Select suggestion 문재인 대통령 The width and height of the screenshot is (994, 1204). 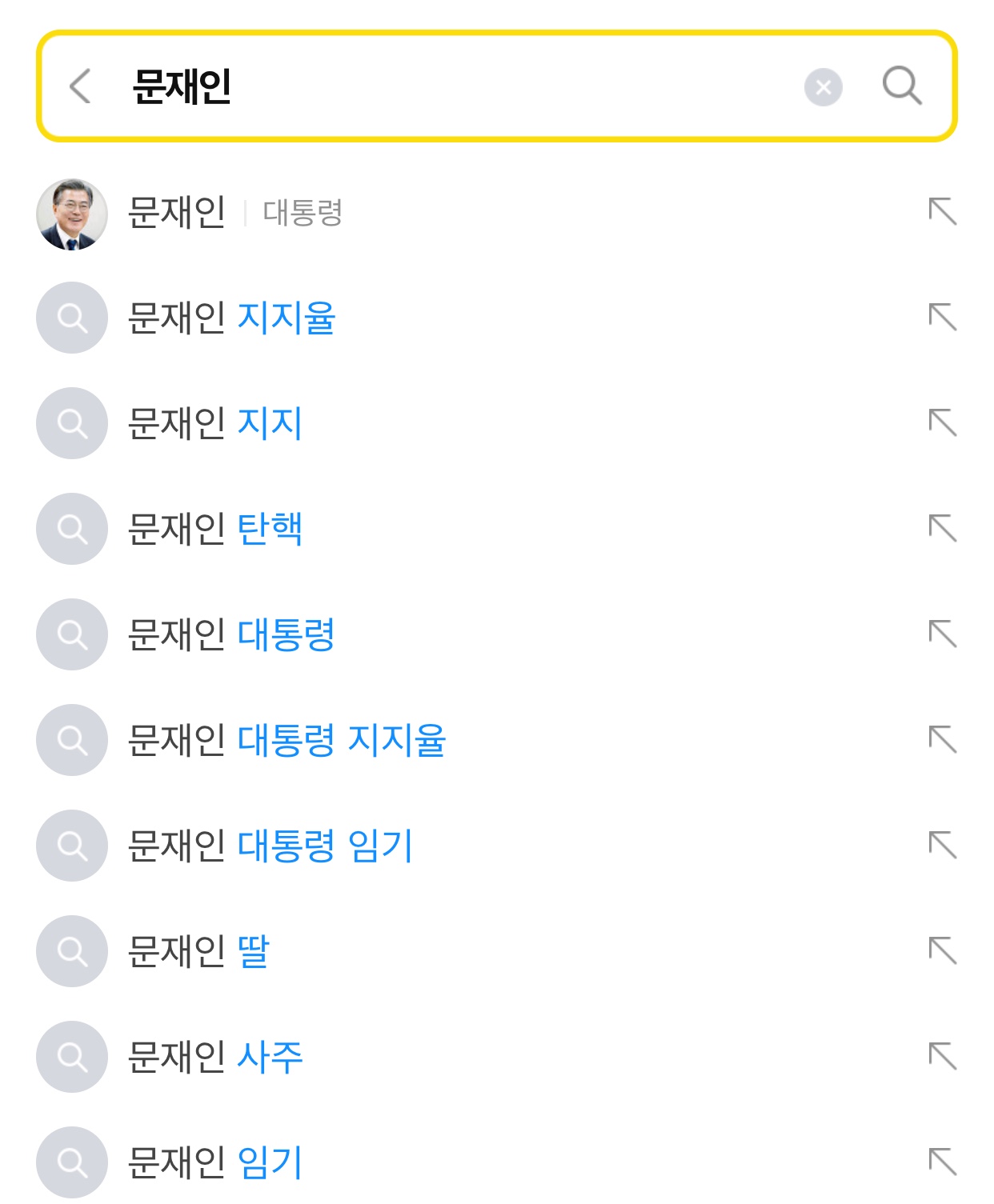230,634
